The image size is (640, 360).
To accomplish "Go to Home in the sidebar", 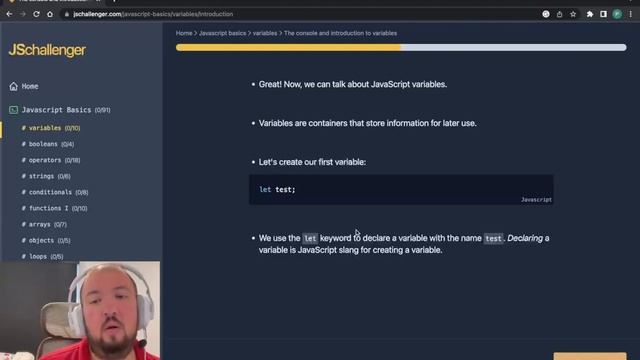I will point(30,86).
